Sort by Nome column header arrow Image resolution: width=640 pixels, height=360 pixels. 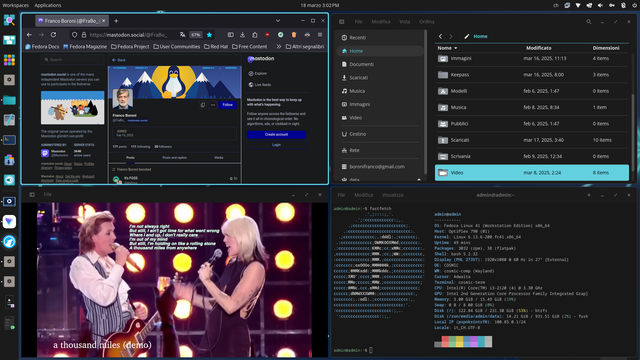456,48
